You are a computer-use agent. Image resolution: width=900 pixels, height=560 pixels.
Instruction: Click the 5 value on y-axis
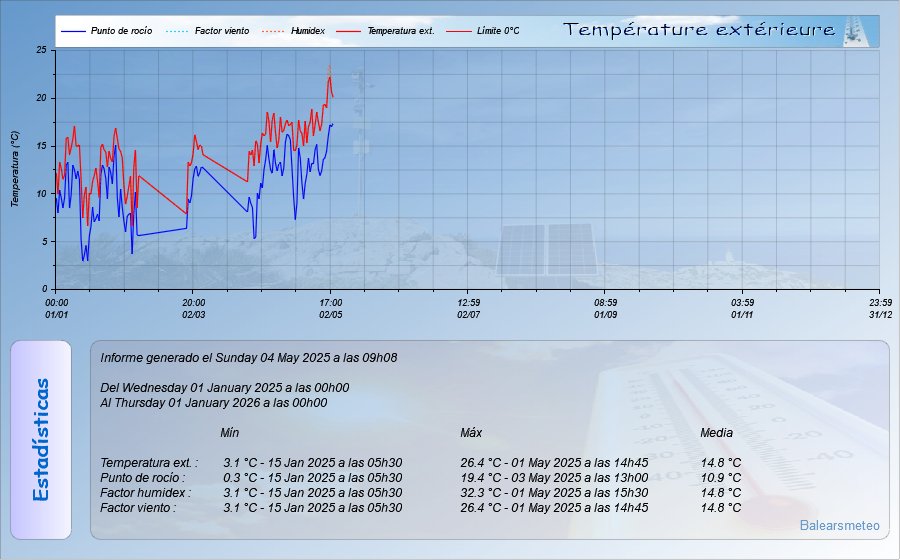(x=44, y=242)
